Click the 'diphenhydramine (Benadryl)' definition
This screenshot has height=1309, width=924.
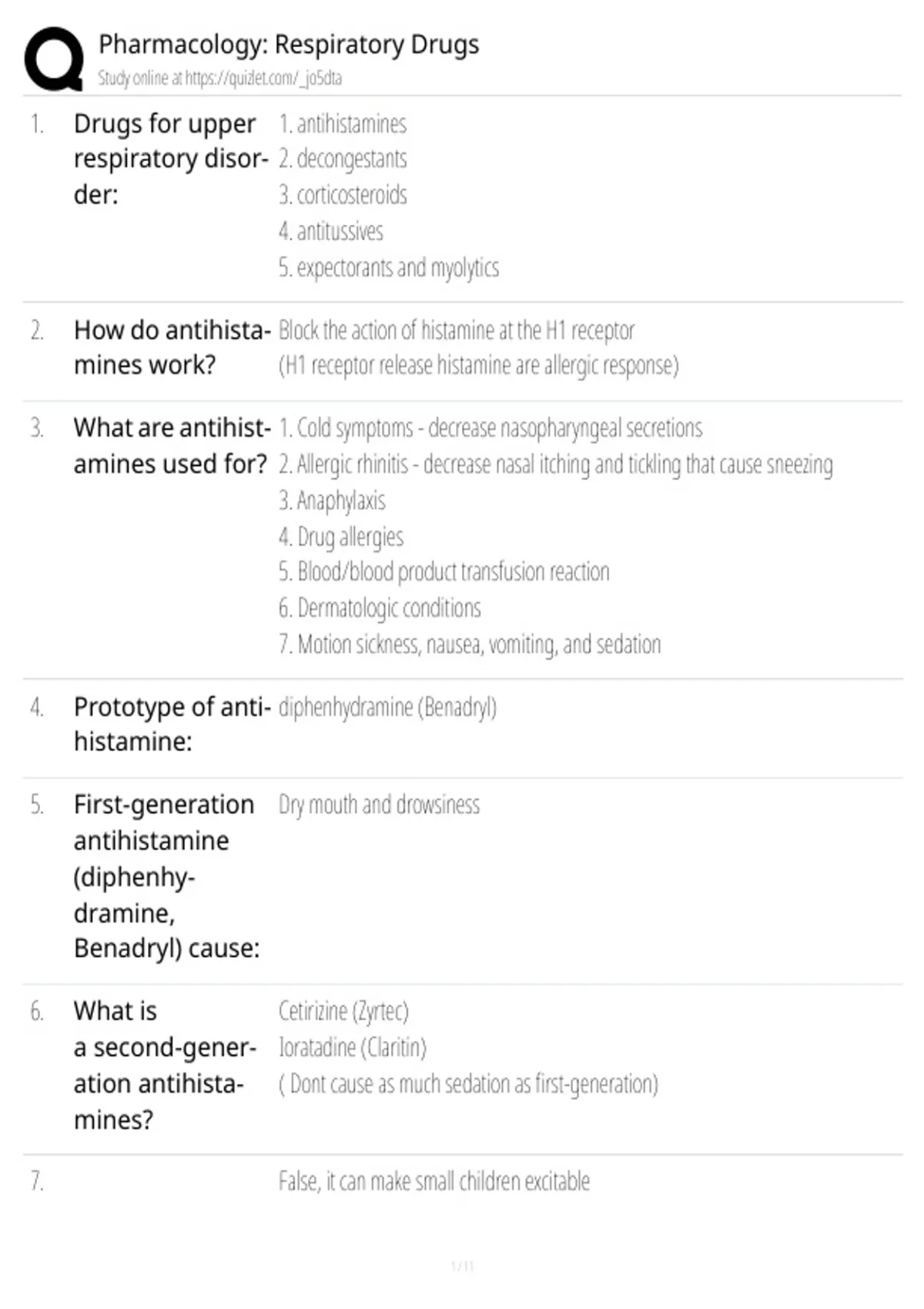387,707
